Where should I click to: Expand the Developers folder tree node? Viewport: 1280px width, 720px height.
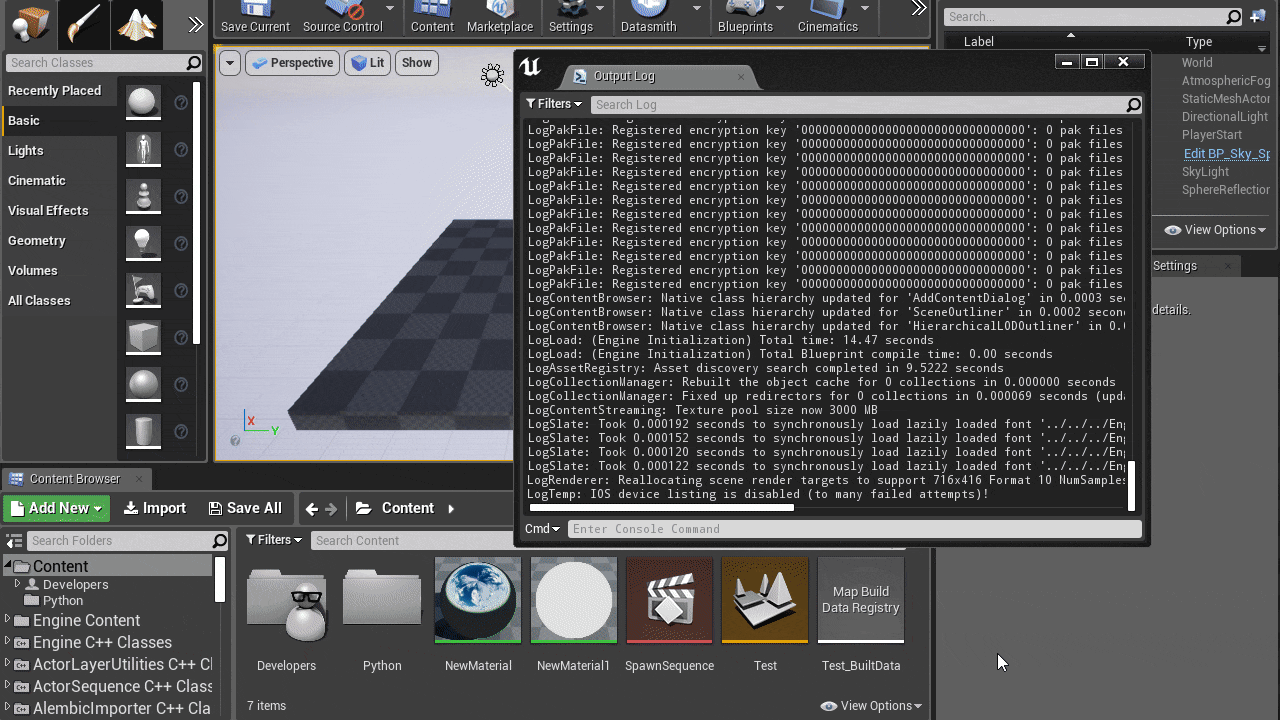(x=17, y=584)
